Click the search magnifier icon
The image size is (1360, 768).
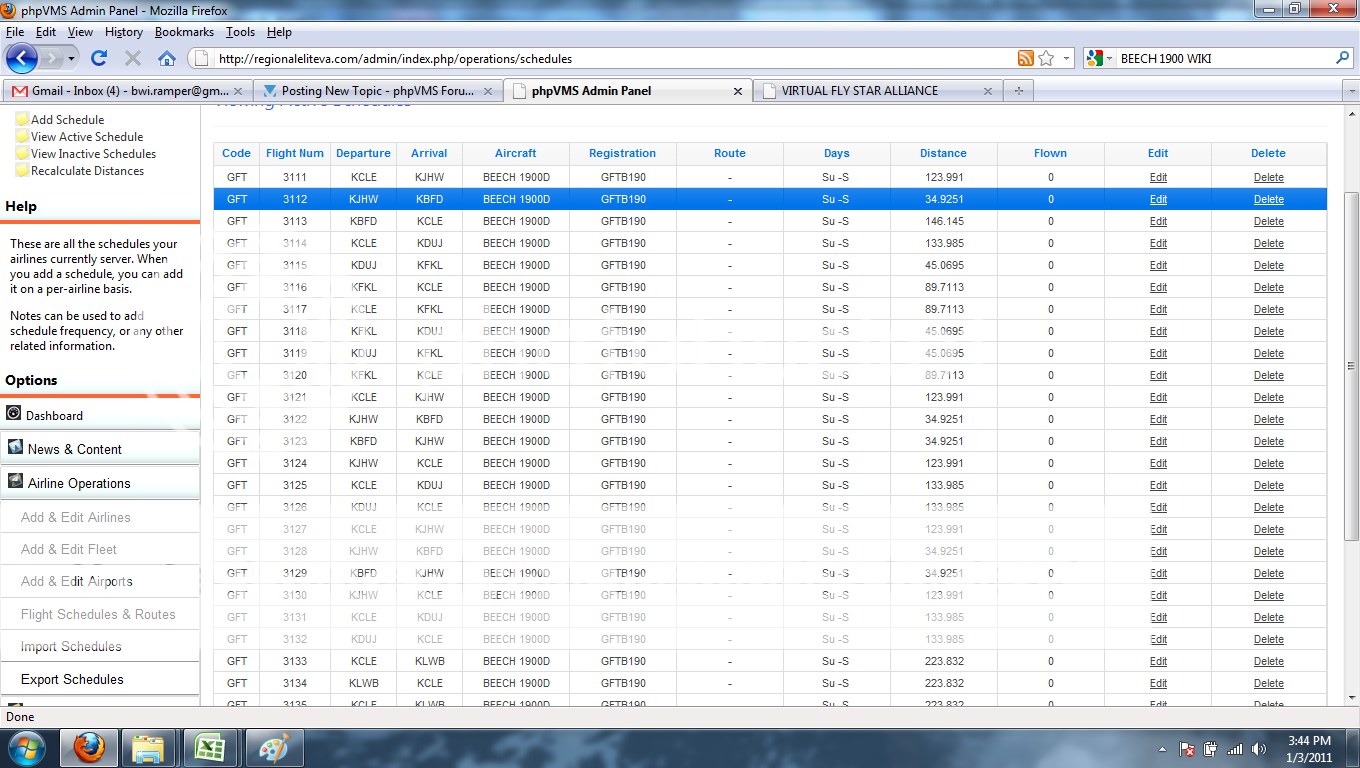(1343, 58)
